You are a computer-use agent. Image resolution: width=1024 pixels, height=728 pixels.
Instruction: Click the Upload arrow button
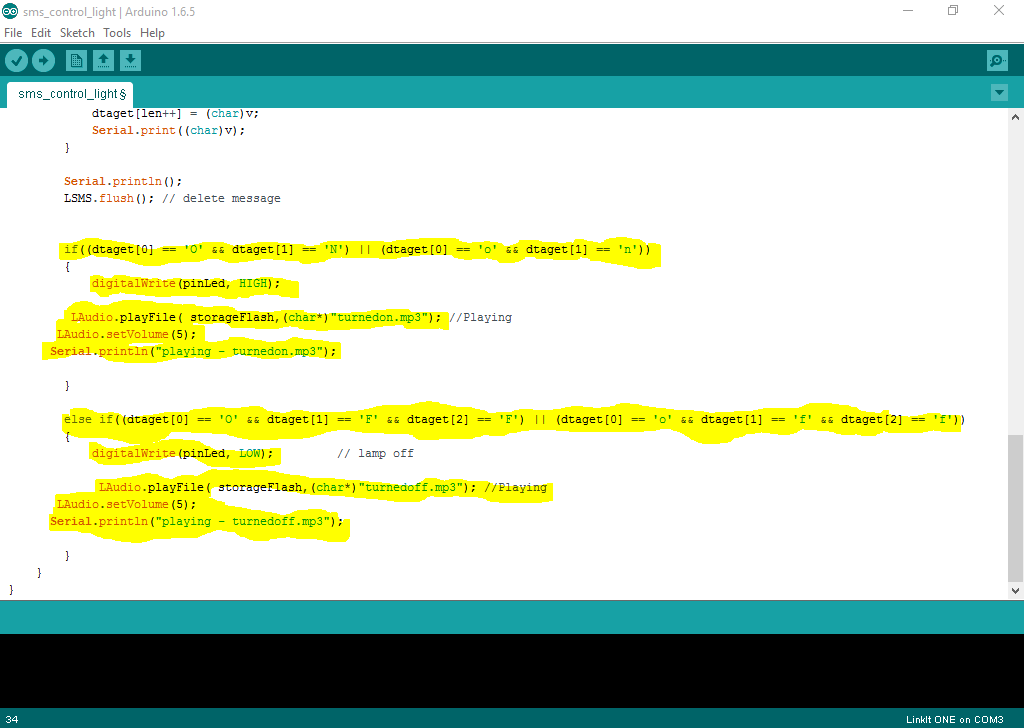coord(43,61)
